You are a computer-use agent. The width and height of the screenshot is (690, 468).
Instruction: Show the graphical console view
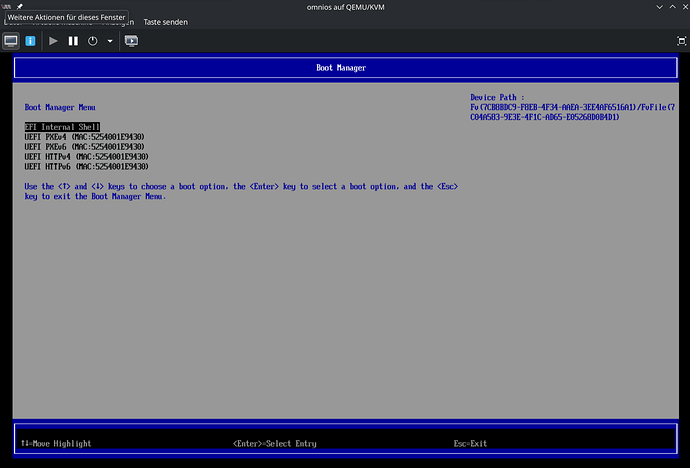(11, 41)
